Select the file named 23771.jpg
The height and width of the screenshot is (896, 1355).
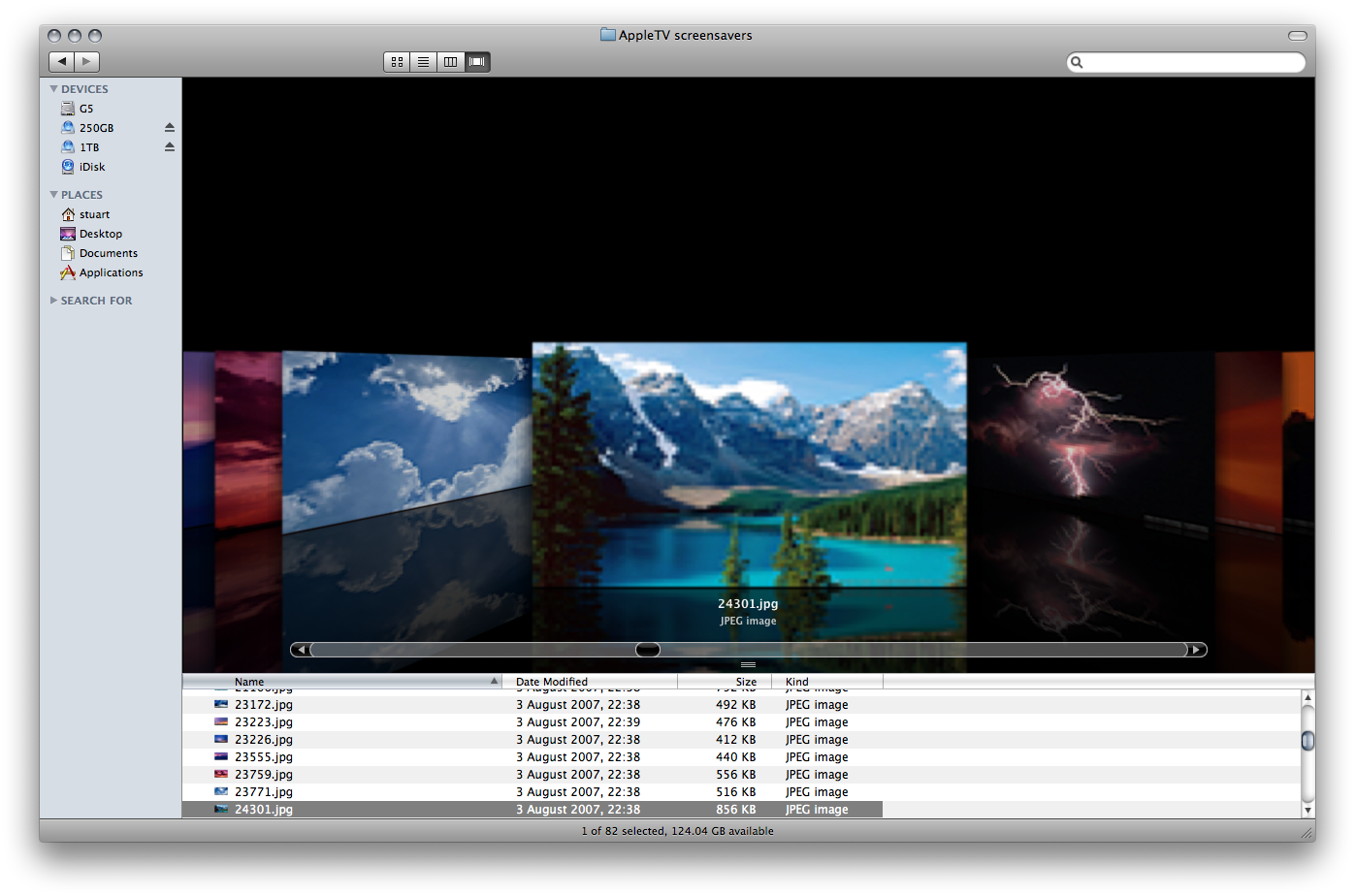pyautogui.click(x=264, y=792)
